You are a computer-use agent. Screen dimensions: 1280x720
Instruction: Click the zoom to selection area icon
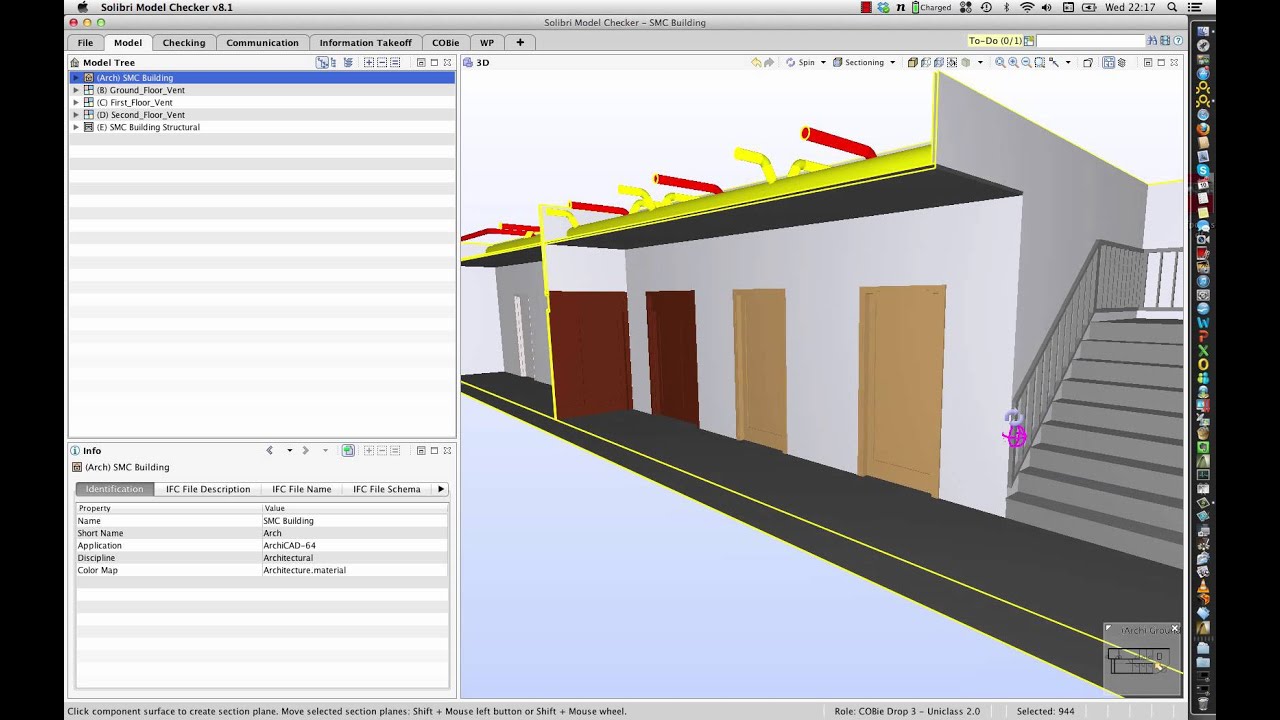pyautogui.click(x=1040, y=62)
